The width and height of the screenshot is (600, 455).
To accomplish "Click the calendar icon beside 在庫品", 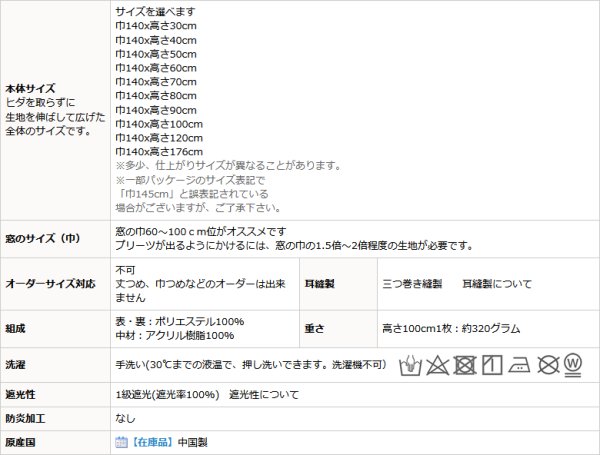I will 121,442.
